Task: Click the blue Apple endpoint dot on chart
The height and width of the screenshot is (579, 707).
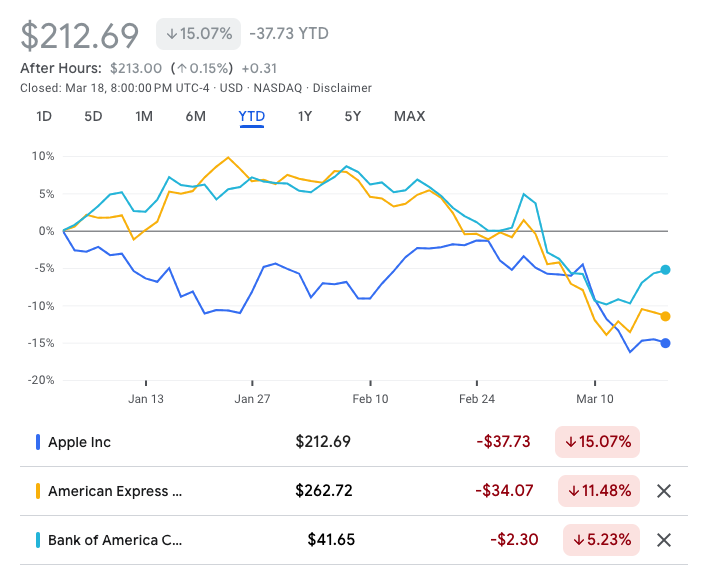Action: coord(665,343)
